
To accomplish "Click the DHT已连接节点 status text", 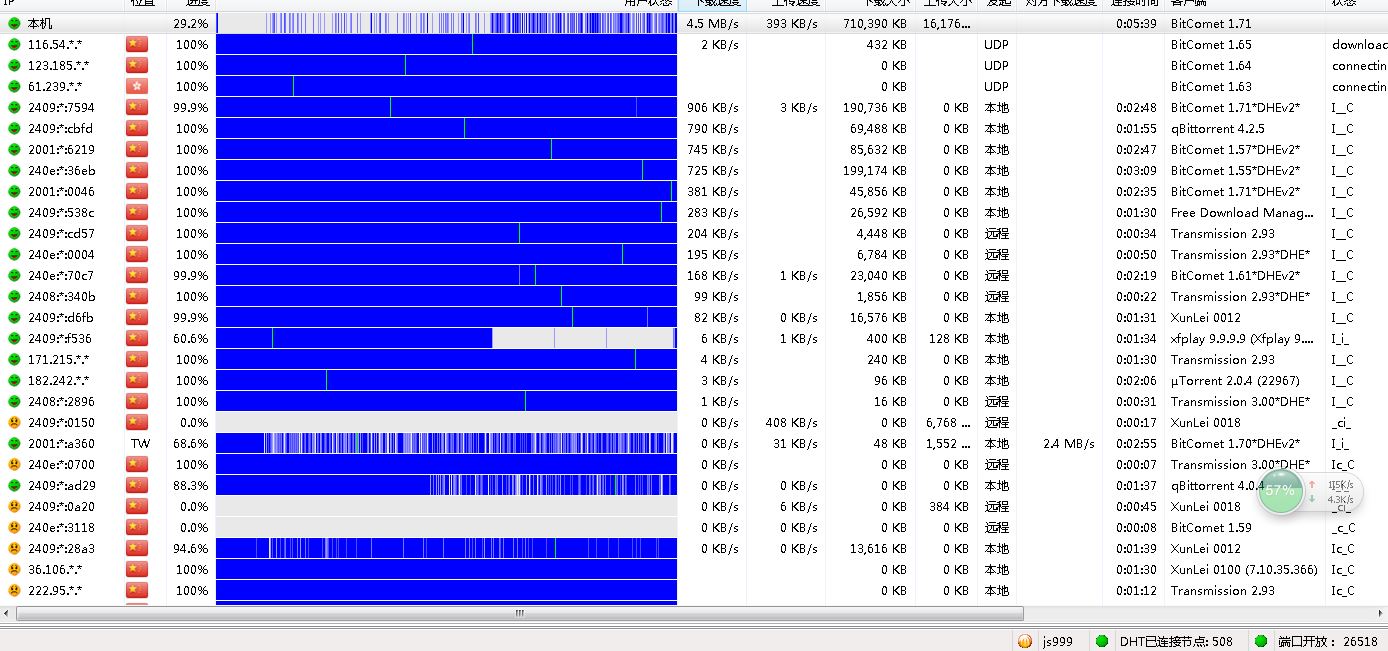I will click(1176, 641).
